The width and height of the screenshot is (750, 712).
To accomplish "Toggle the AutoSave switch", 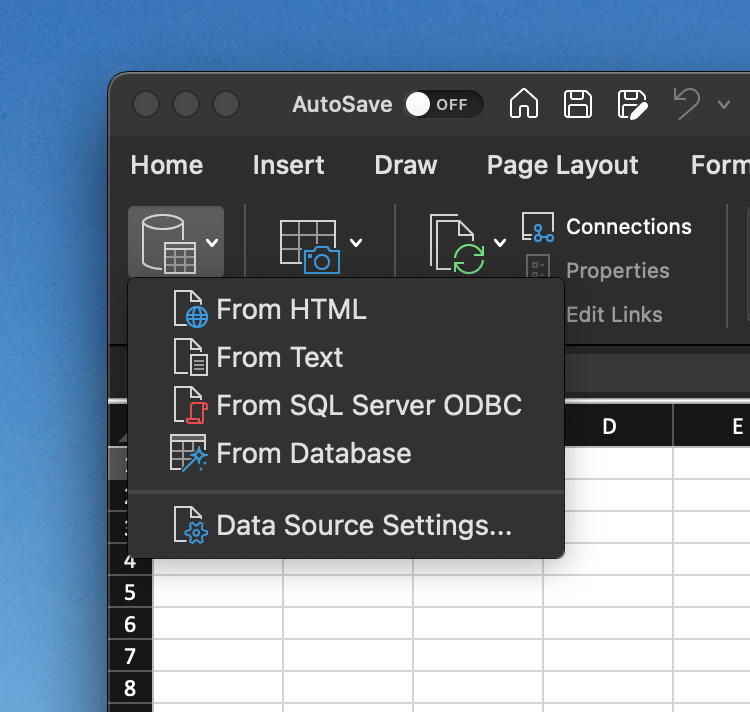I will click(x=443, y=104).
